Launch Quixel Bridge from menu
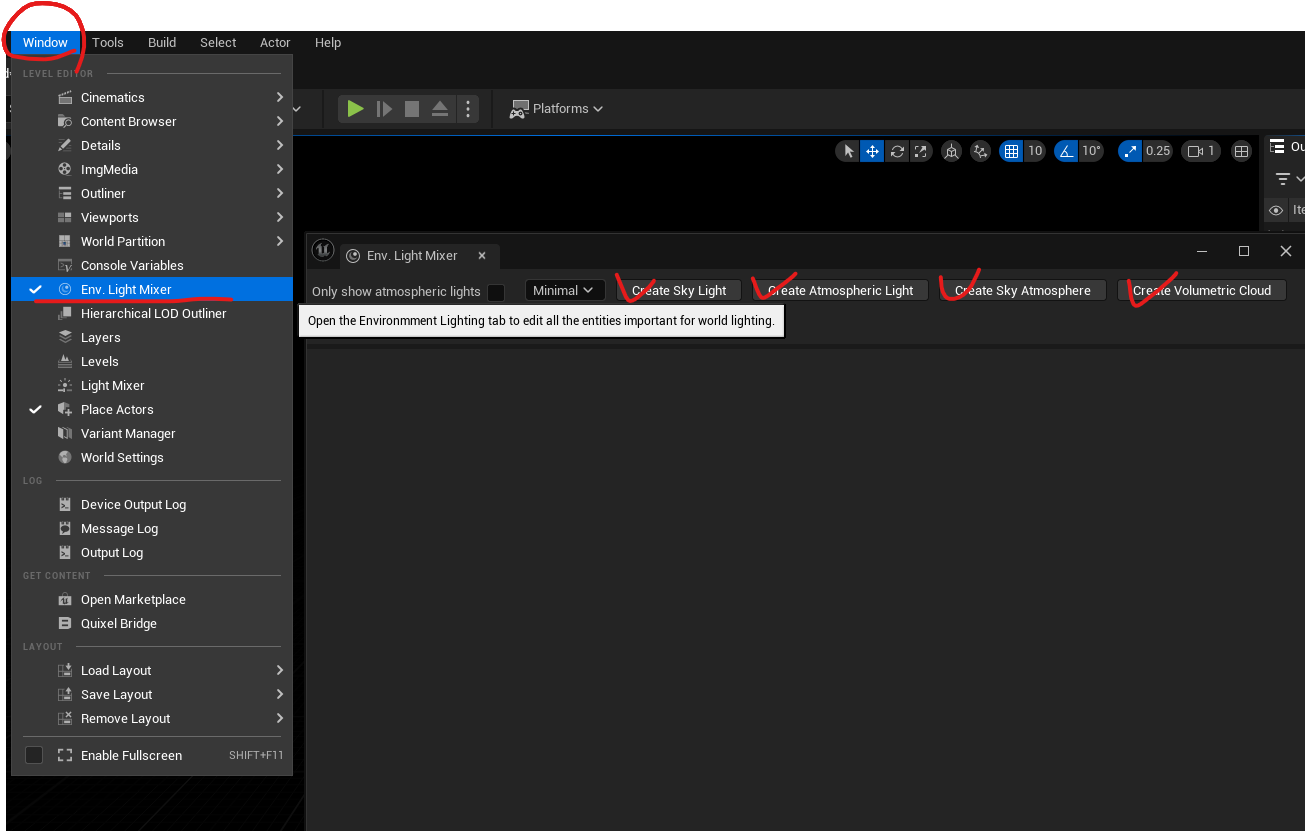The width and height of the screenshot is (1305, 831). coord(152,623)
